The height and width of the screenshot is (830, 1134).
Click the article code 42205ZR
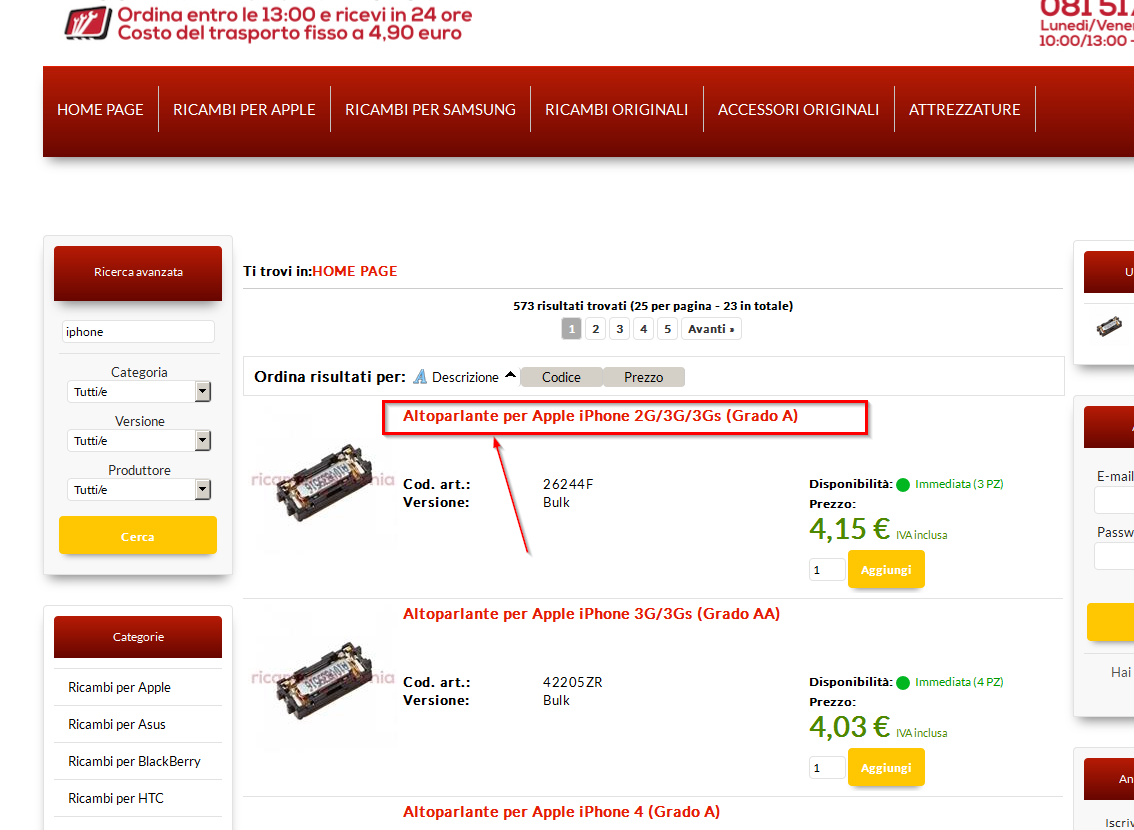573,683
